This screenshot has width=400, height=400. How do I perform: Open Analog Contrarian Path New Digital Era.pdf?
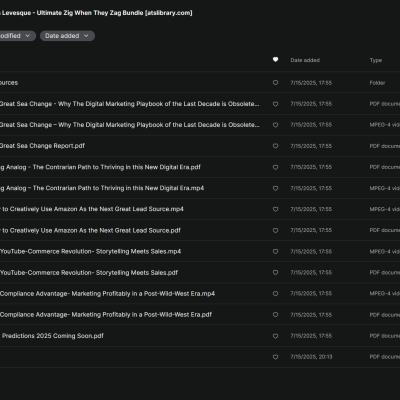[100, 167]
